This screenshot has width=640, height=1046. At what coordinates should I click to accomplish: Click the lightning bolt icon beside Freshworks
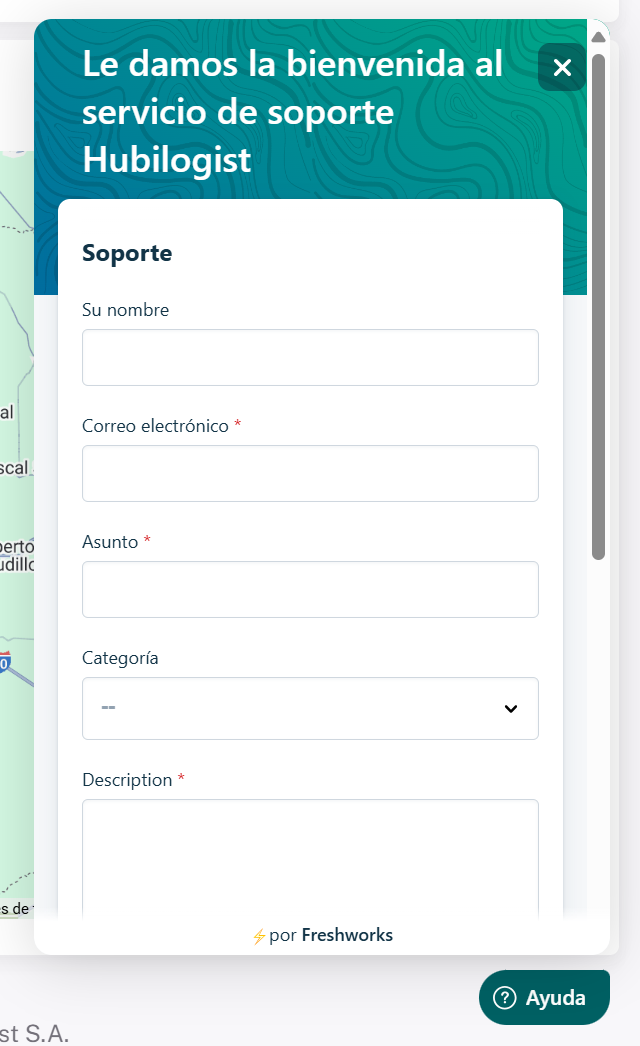(x=259, y=937)
